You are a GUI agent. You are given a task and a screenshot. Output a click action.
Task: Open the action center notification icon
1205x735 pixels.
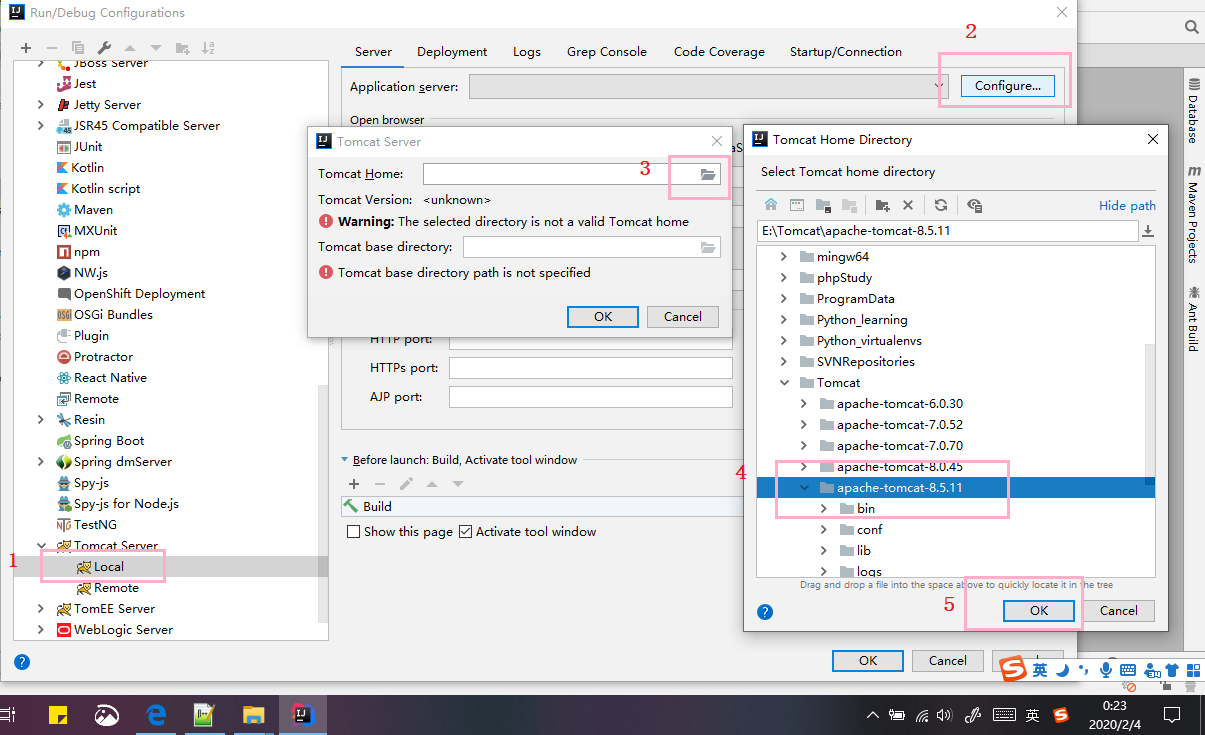click(1173, 714)
